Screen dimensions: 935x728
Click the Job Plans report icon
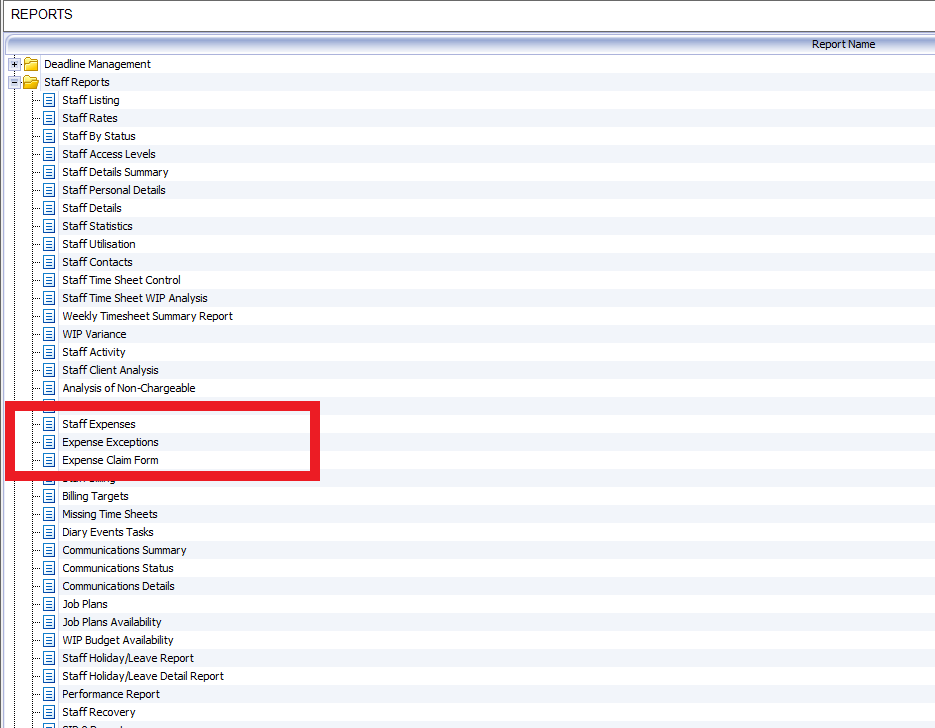coord(49,604)
